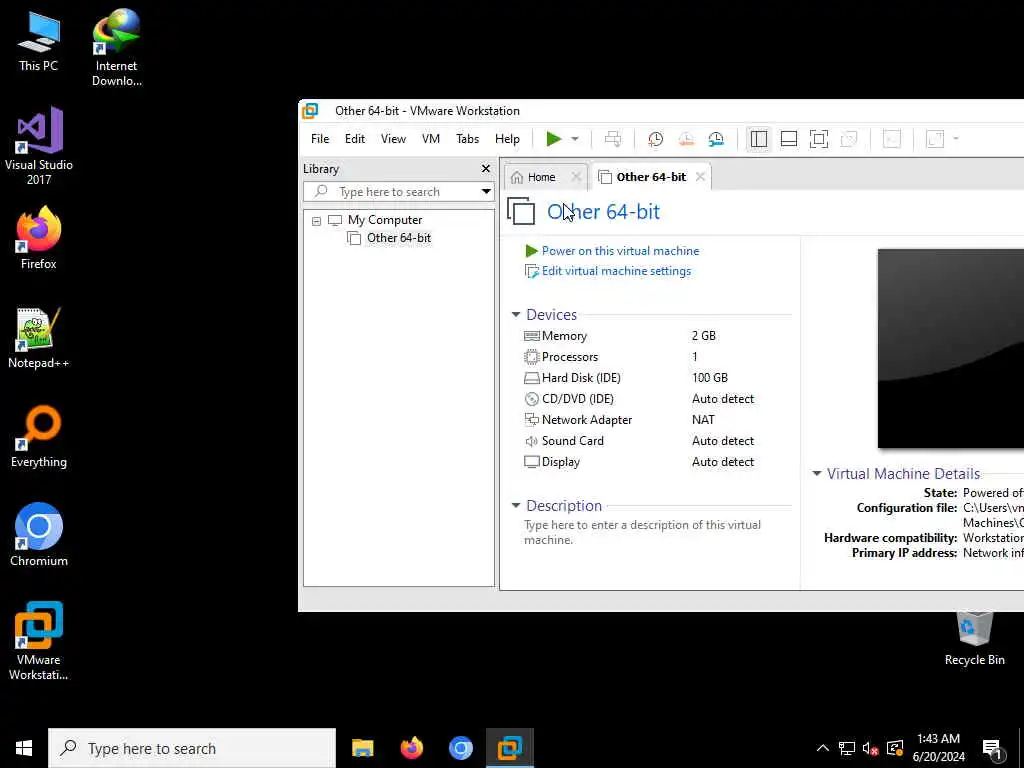This screenshot has height=768, width=1024.
Task: Take a snapshot of this virtual machine
Action: (x=655, y=138)
